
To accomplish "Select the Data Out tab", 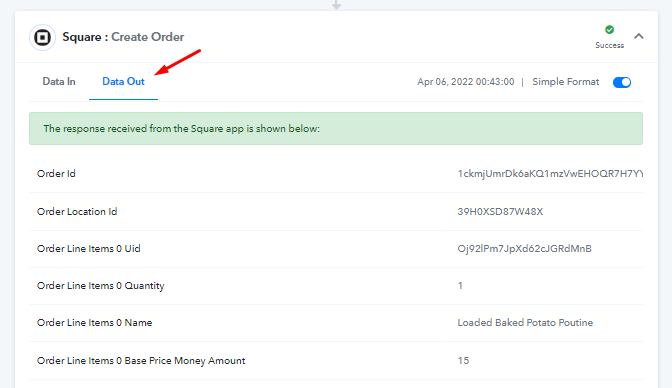I will pos(123,81).
